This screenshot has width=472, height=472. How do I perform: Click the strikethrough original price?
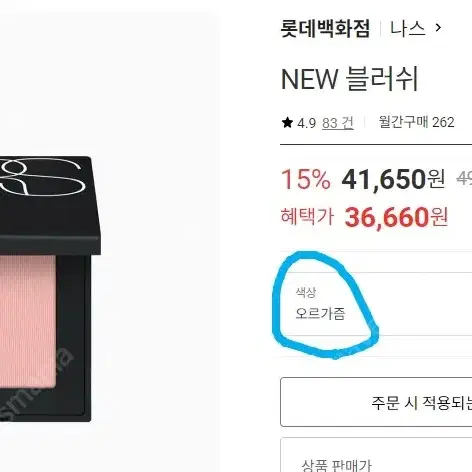(x=464, y=179)
